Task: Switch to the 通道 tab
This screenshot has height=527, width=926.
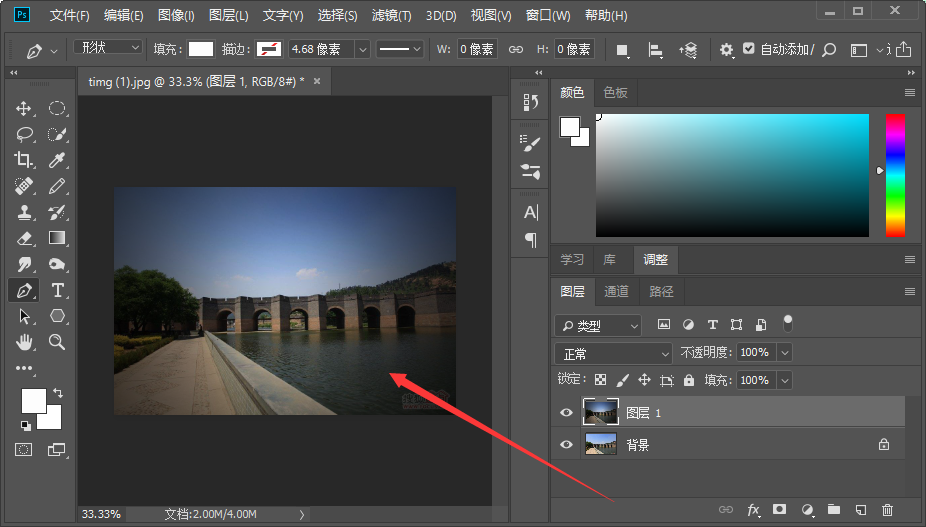Action: pyautogui.click(x=616, y=291)
